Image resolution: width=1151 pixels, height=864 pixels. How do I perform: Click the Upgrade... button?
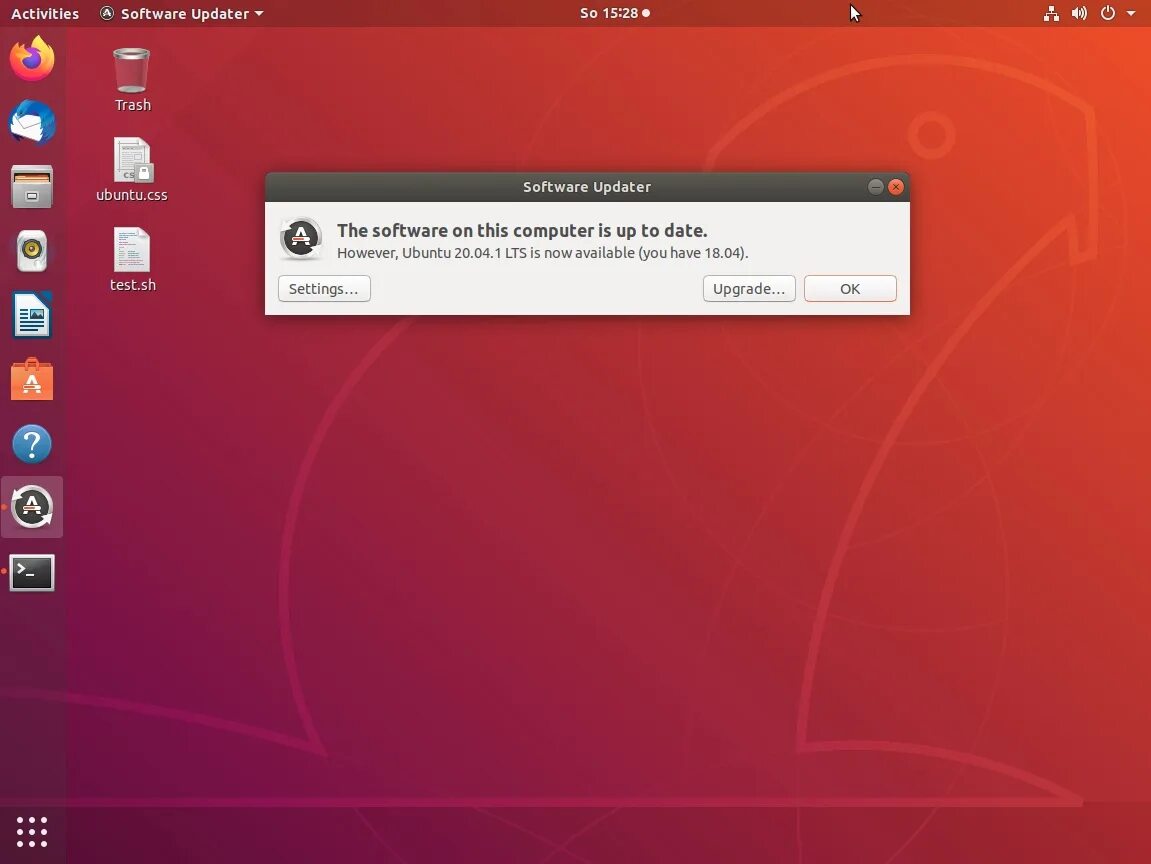pos(749,288)
